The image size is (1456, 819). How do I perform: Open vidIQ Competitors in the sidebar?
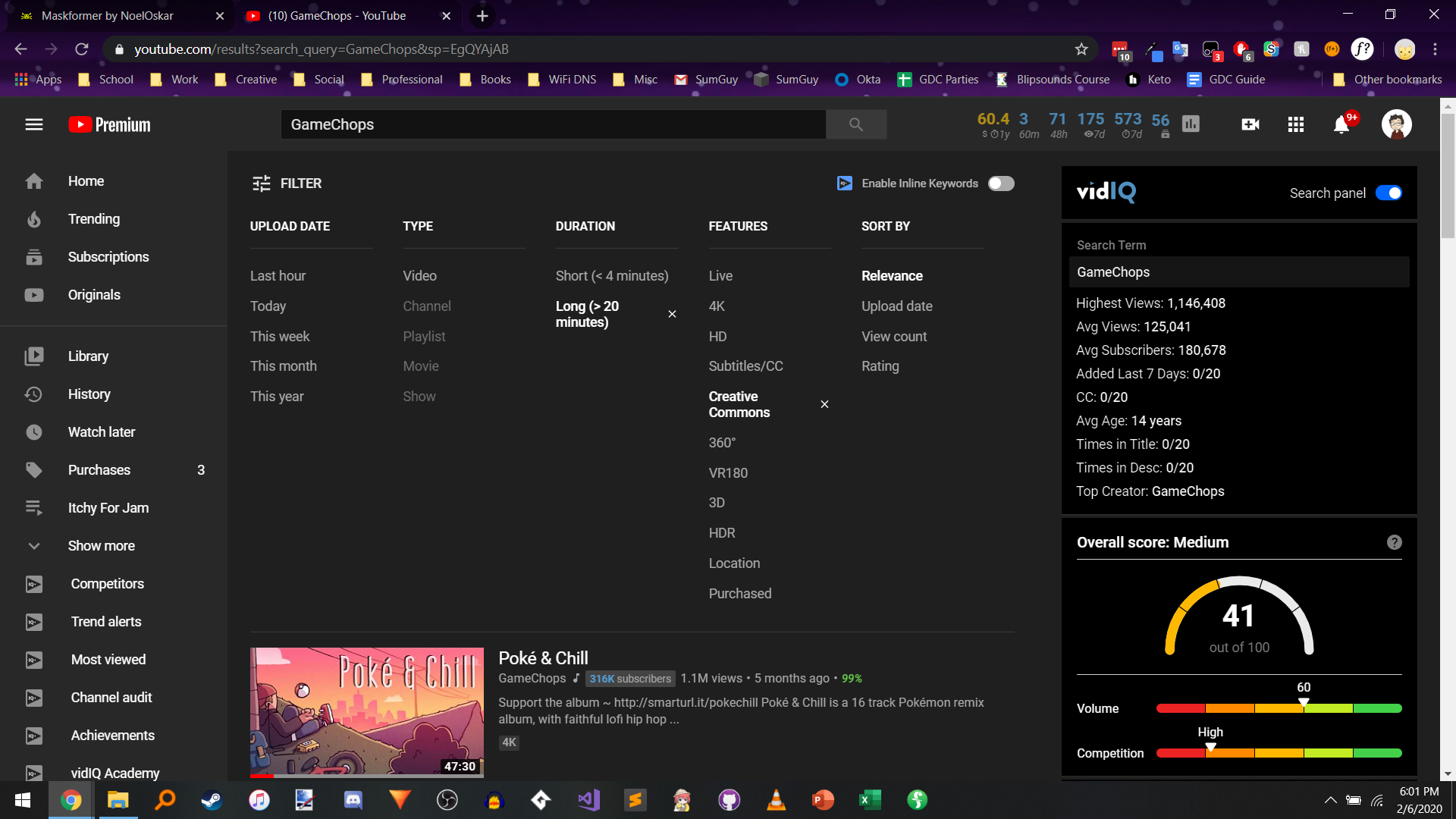[x=114, y=584]
